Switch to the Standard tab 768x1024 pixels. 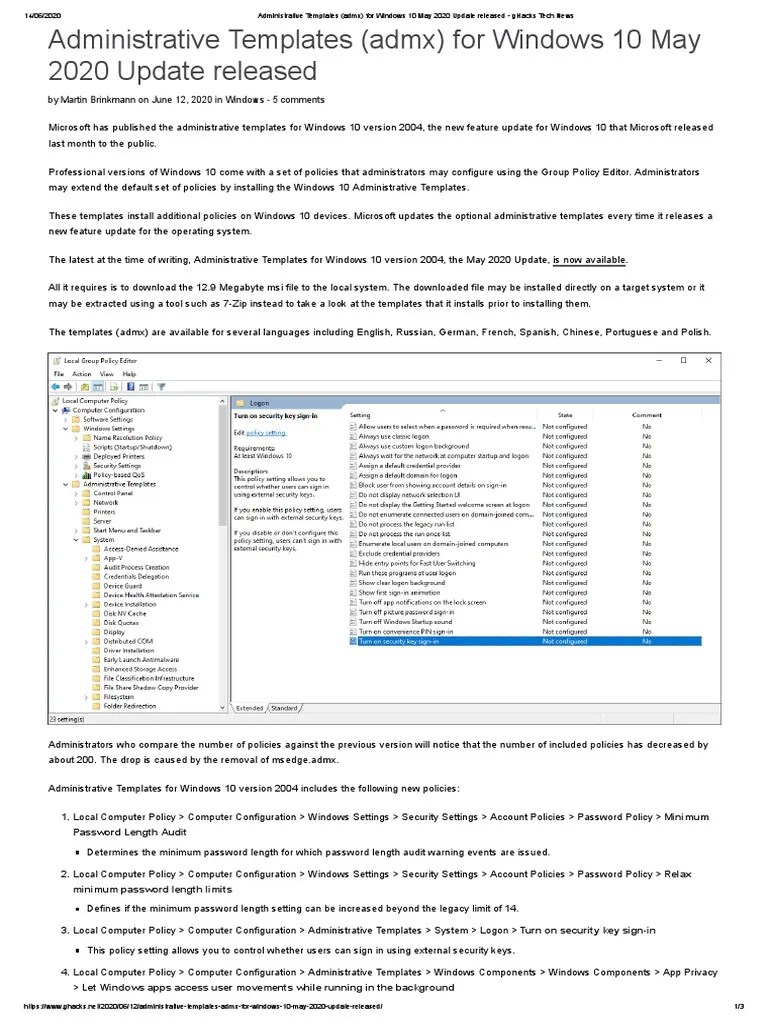point(284,708)
